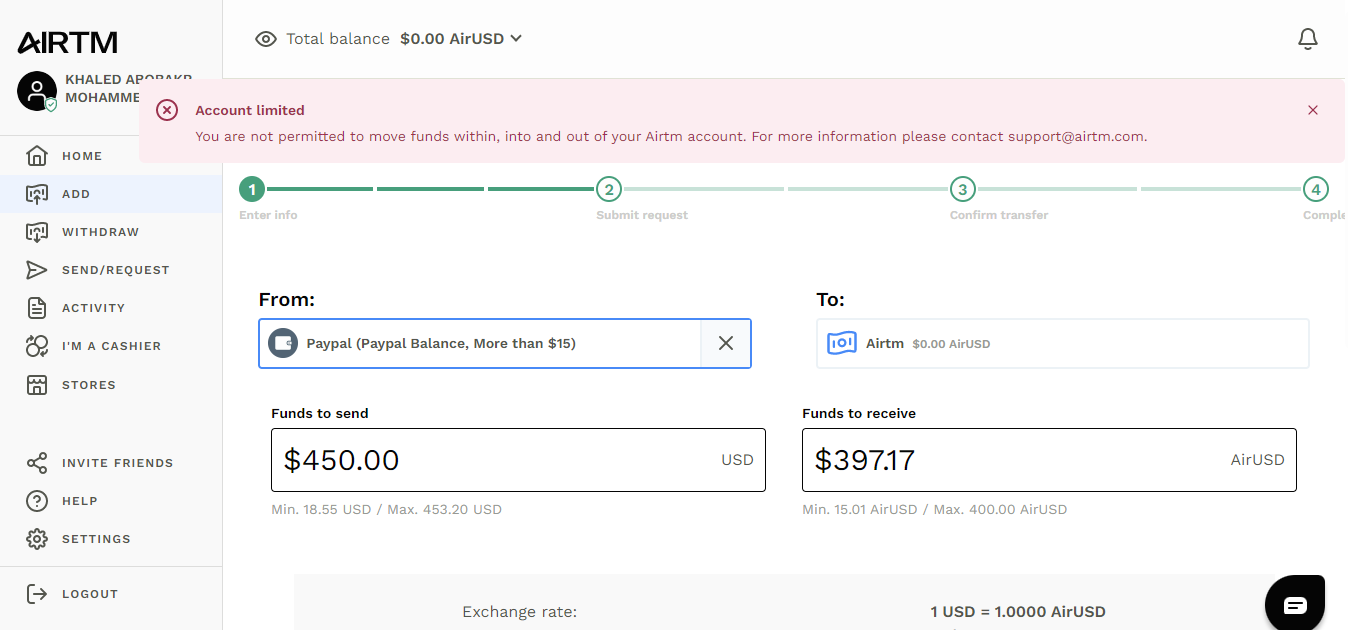Click the Withdraw icon

pyautogui.click(x=37, y=232)
